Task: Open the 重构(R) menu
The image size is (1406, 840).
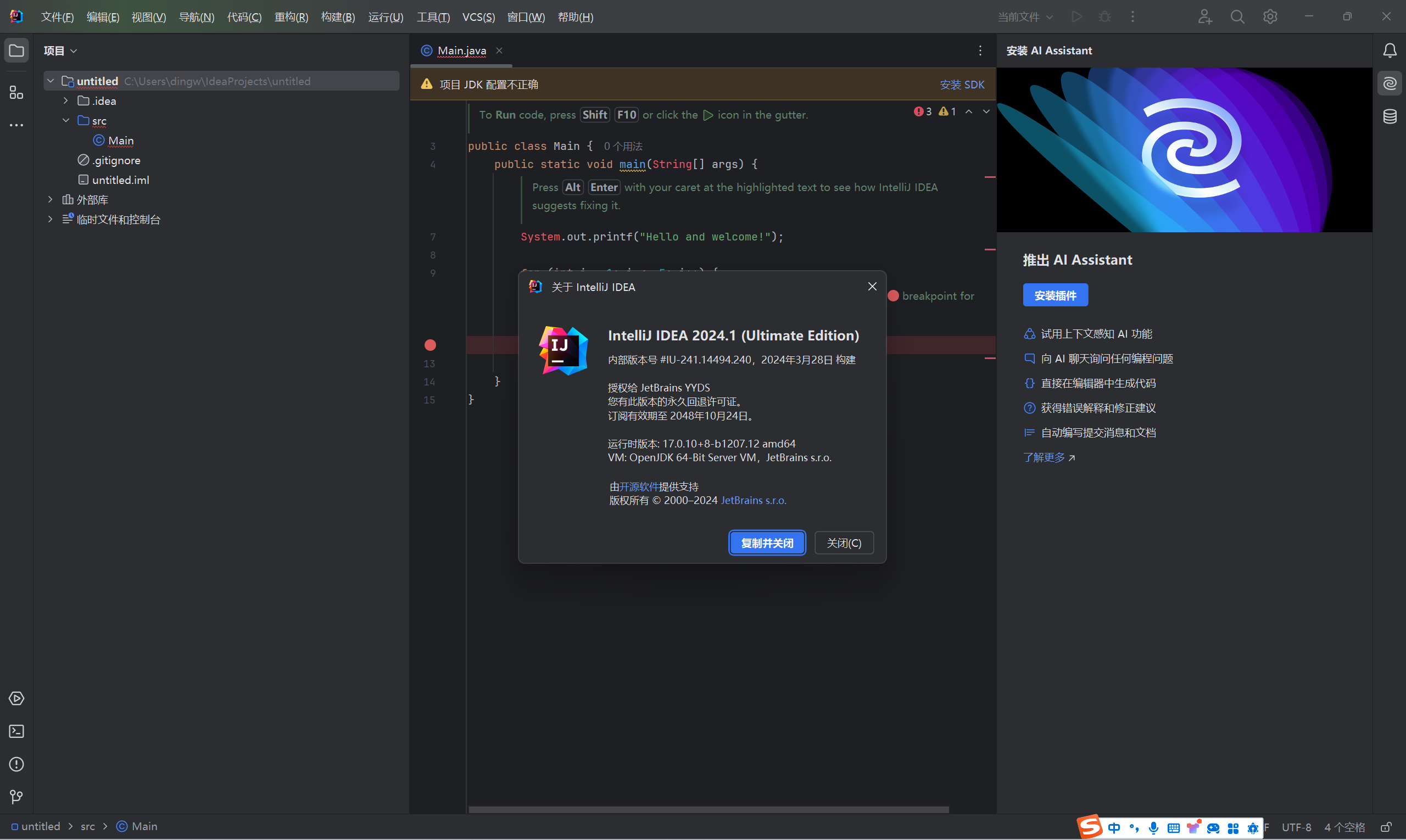Action: pyautogui.click(x=291, y=17)
